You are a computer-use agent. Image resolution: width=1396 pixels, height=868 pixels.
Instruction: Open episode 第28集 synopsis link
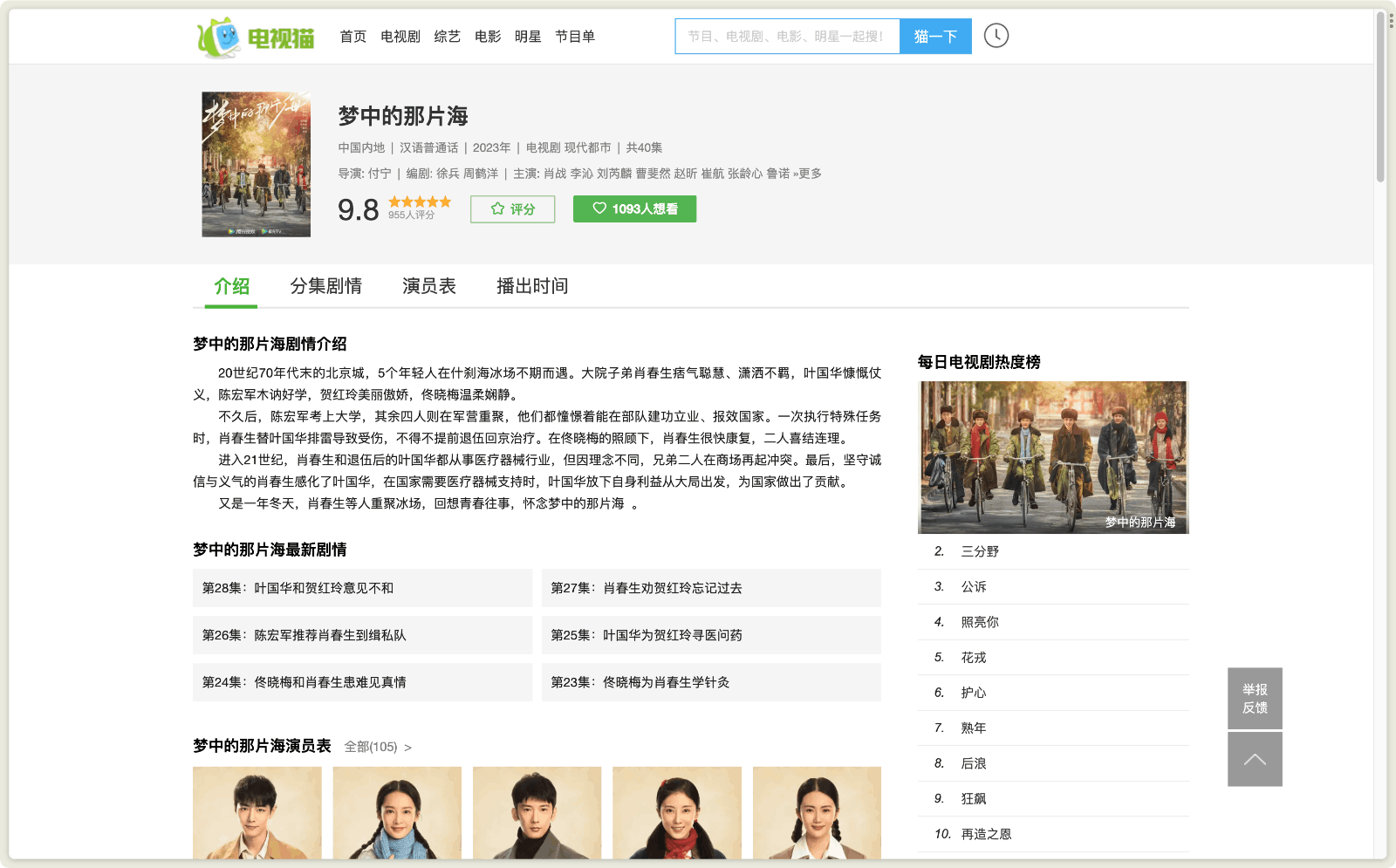pyautogui.click(x=298, y=588)
